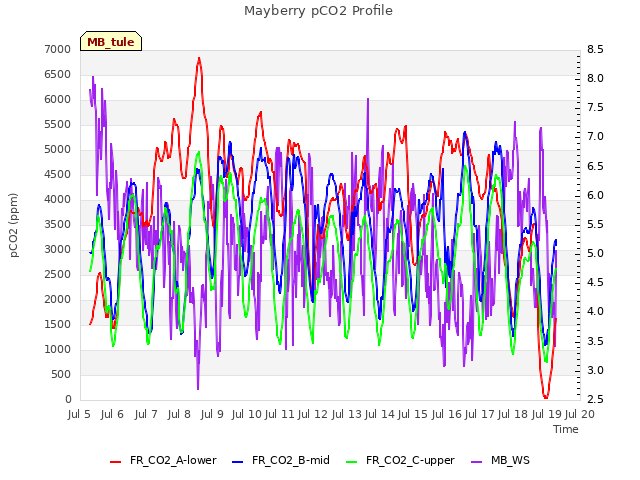Click the 3.0 right axis value
The height and width of the screenshot is (480, 640).
[595, 370]
